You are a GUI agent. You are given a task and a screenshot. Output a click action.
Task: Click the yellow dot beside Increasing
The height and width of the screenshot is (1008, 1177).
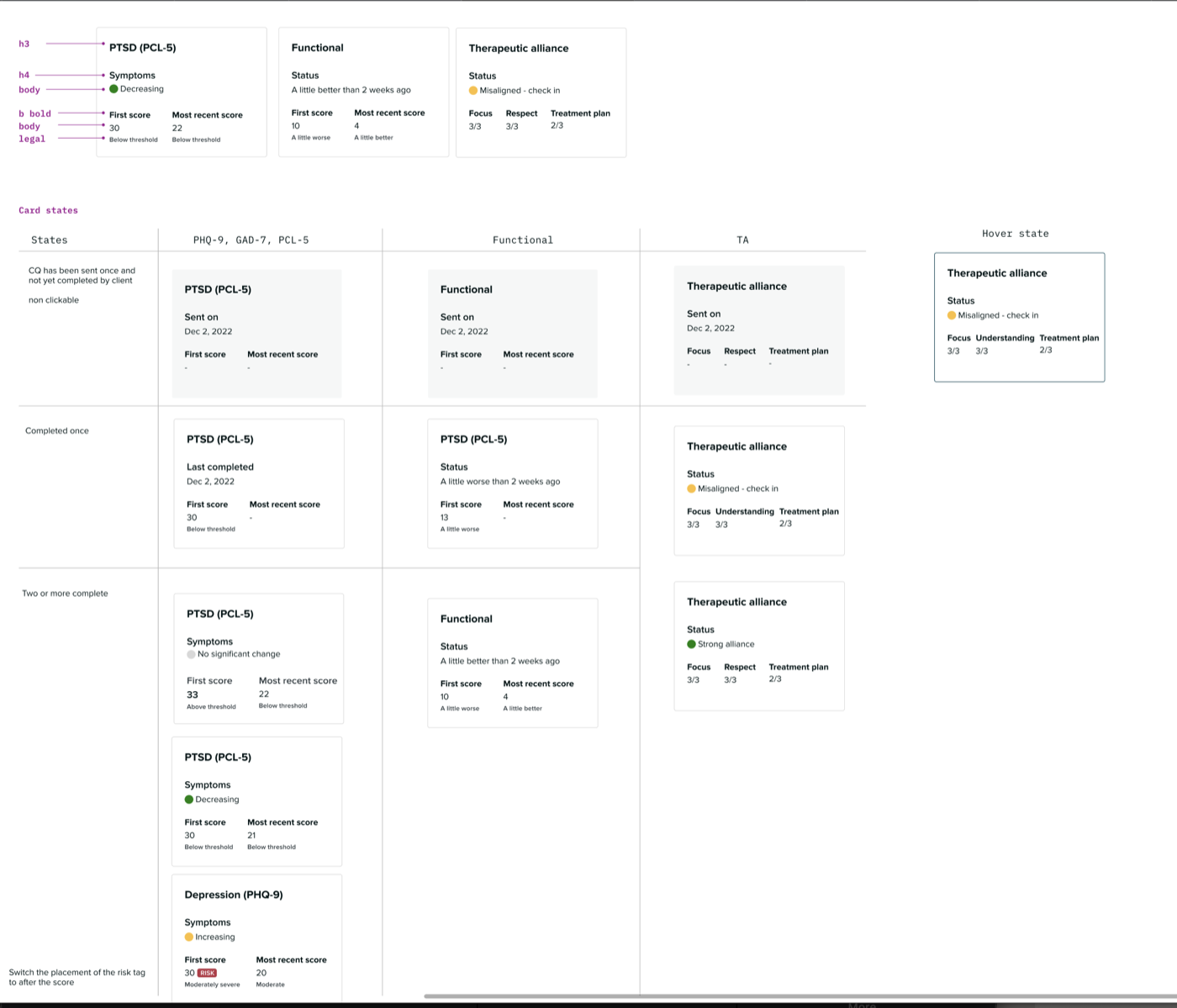click(189, 937)
